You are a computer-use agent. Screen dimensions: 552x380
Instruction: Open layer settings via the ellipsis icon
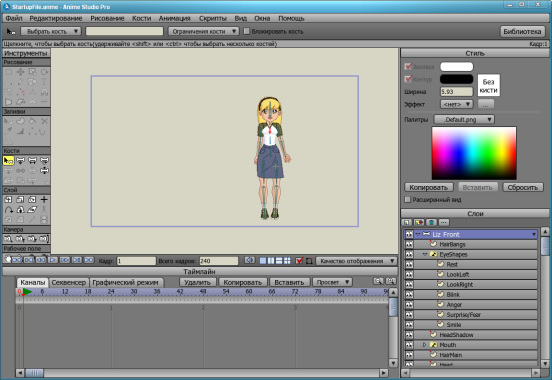[444, 223]
